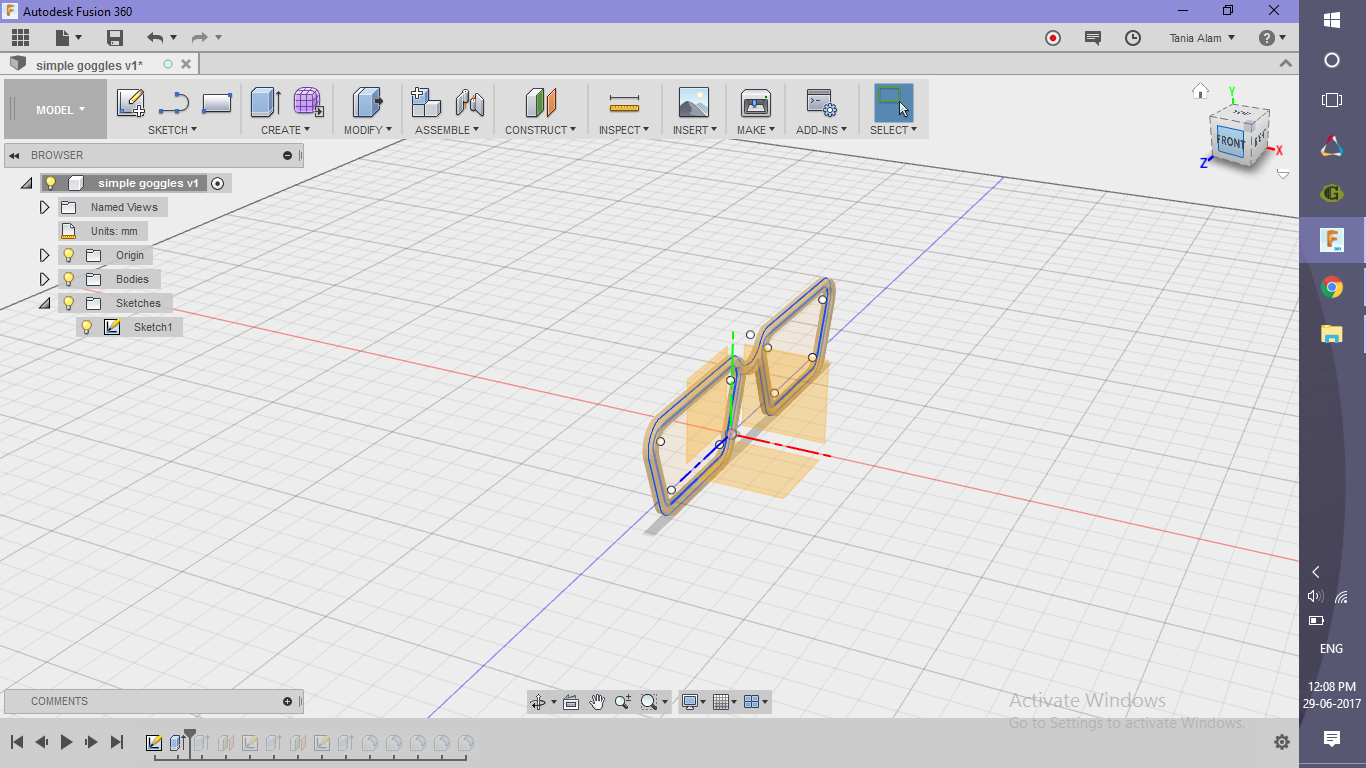This screenshot has width=1366, height=768.
Task: Collapse the Sketches folder
Action: pos(44,303)
